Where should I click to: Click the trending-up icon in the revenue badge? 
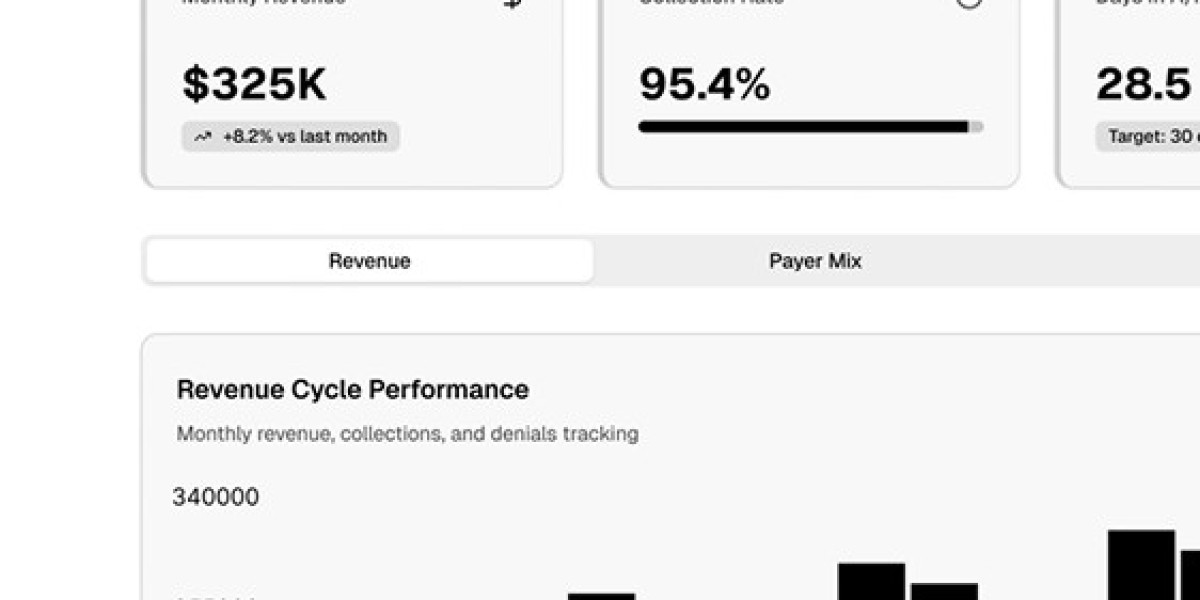tap(202, 136)
